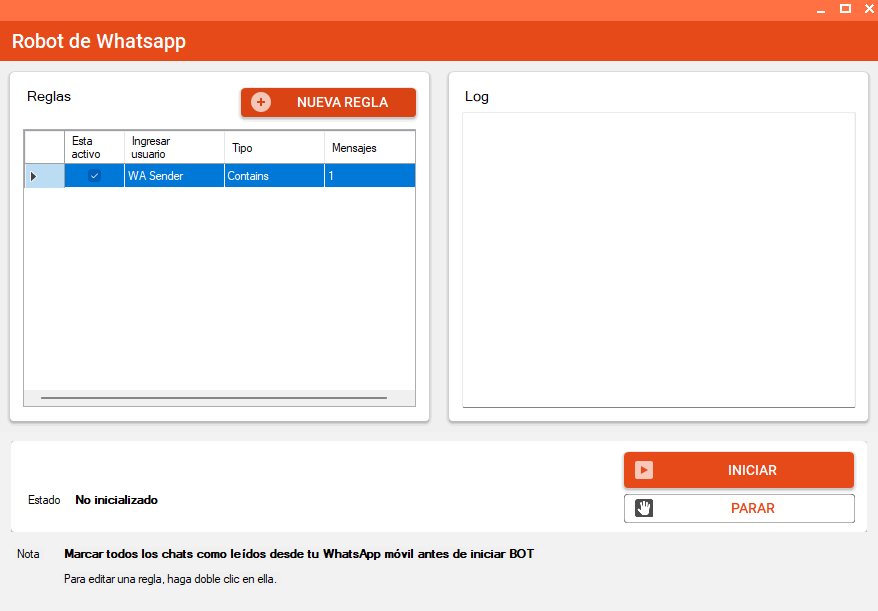Image resolution: width=878 pixels, height=611 pixels.
Task: Sort by the Ingresar usuario column header
Action: pos(173,148)
